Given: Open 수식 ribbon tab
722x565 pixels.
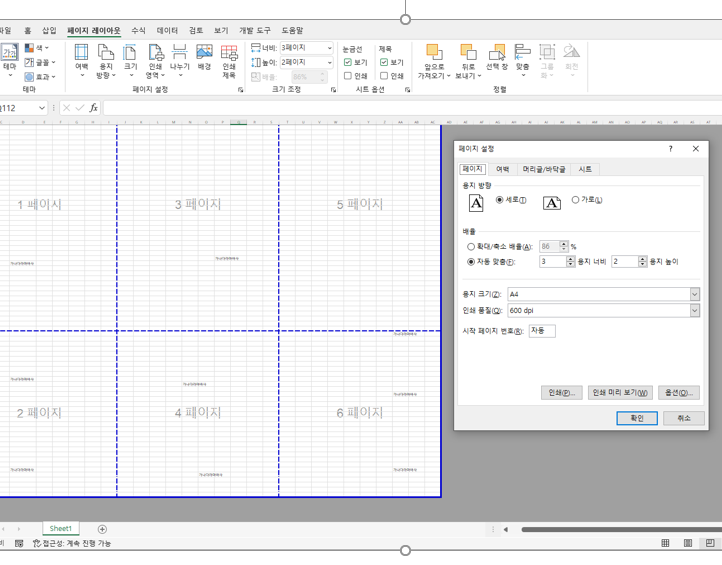Looking at the screenshot, I should [x=138, y=30].
